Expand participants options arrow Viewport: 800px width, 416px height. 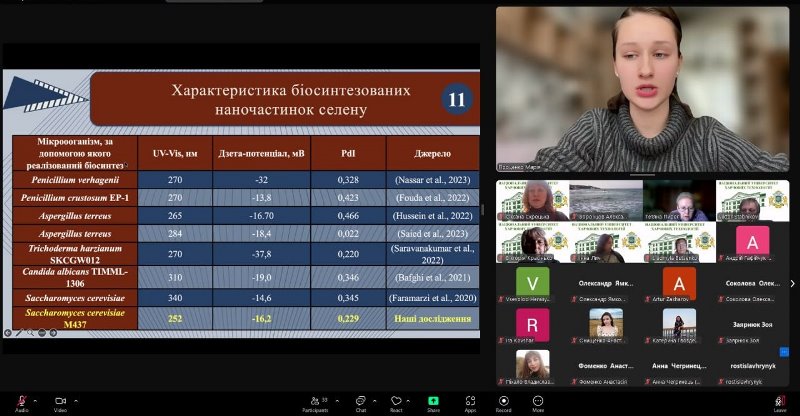tap(337, 401)
